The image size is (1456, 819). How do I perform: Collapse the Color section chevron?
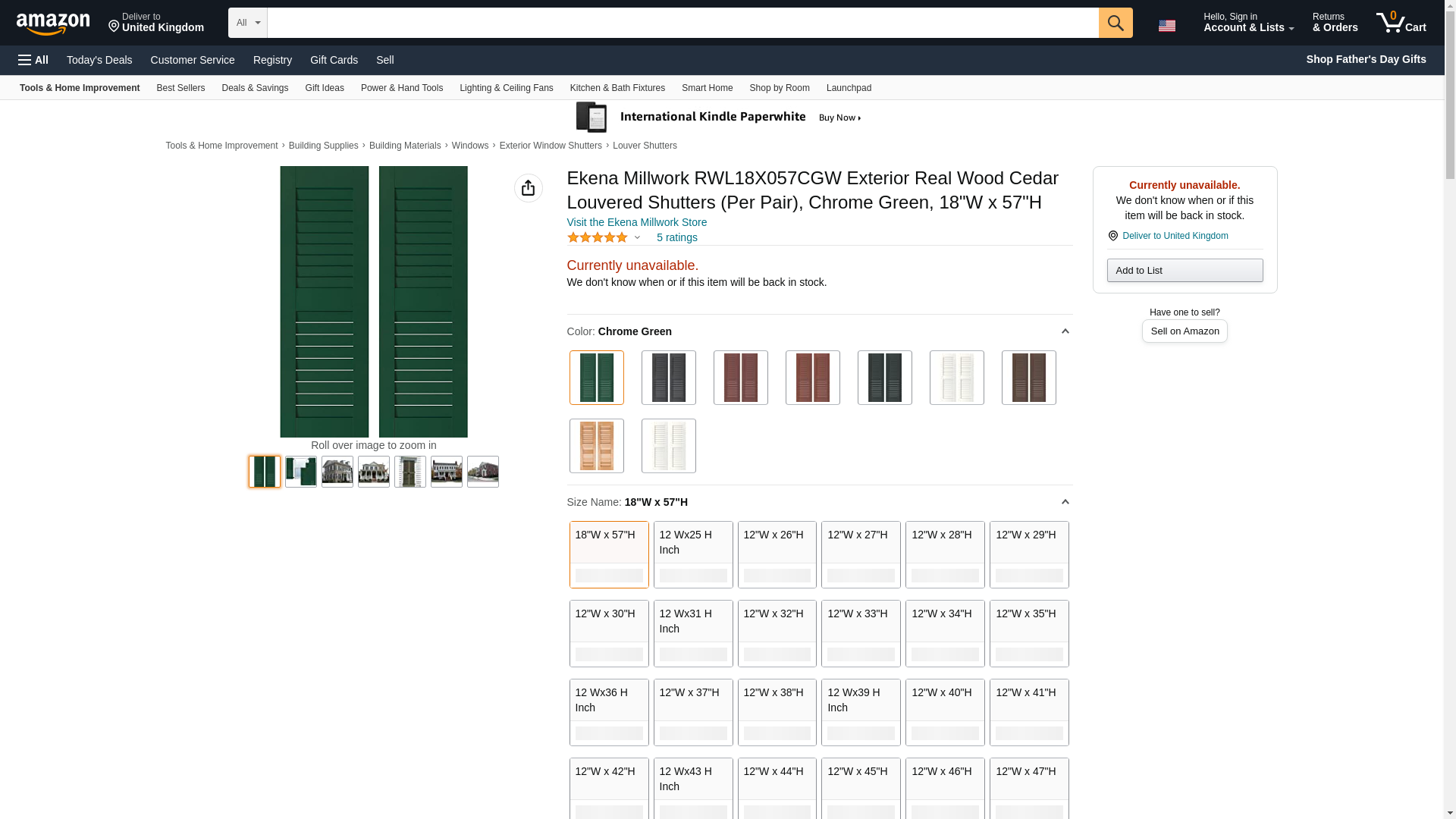[1065, 331]
